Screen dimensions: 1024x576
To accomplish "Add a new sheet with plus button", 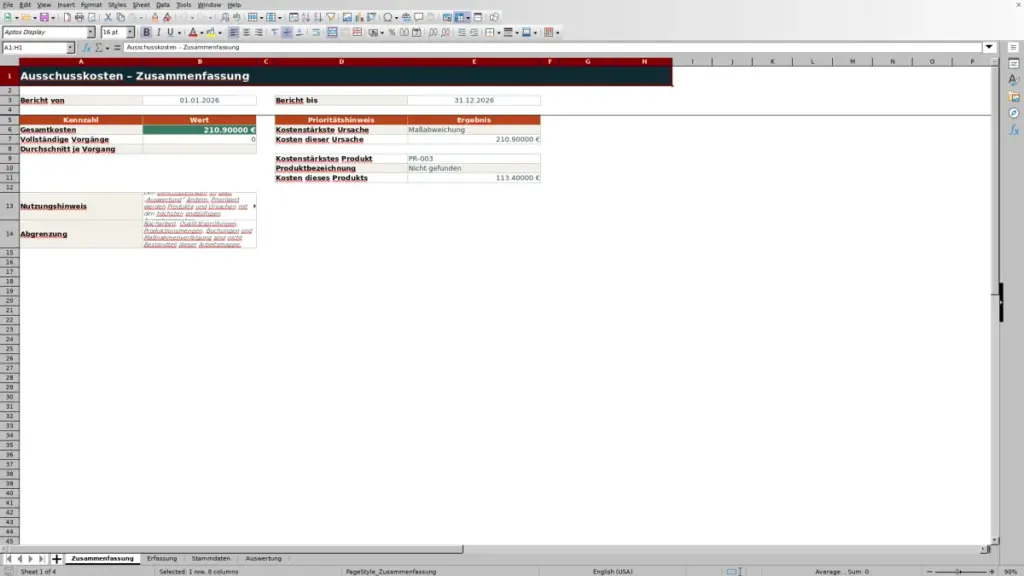I will coord(56,559).
